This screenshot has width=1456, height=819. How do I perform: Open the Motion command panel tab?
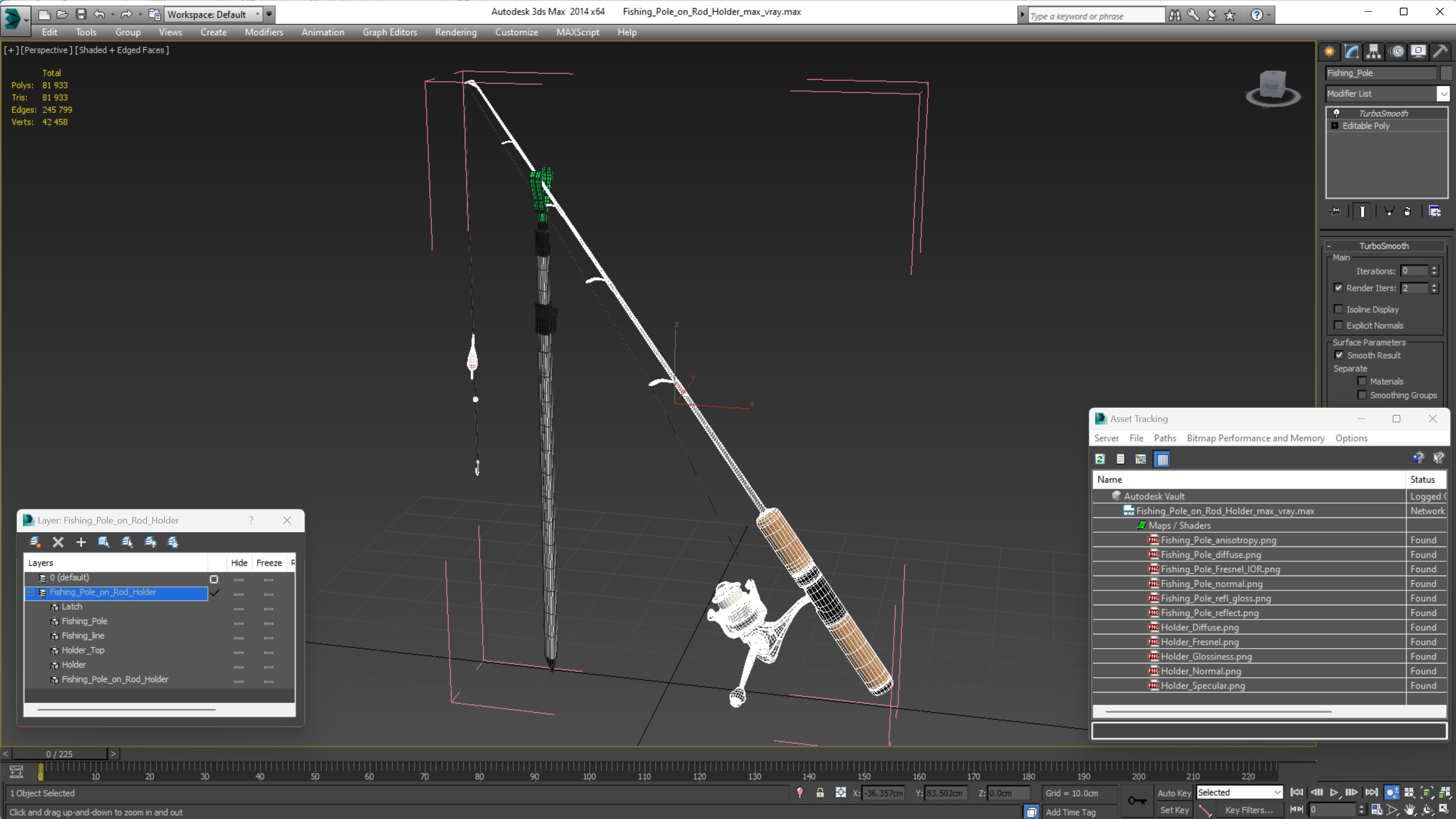1397,52
